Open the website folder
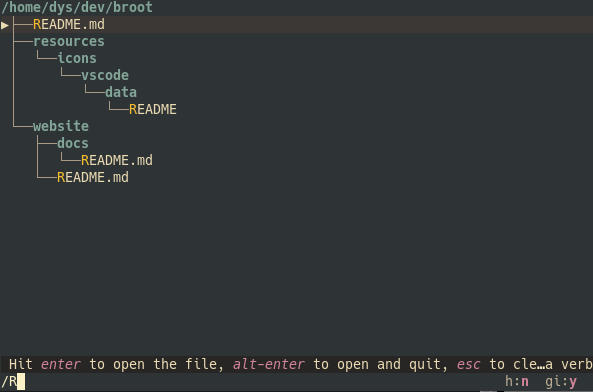 pyautogui.click(x=61, y=127)
